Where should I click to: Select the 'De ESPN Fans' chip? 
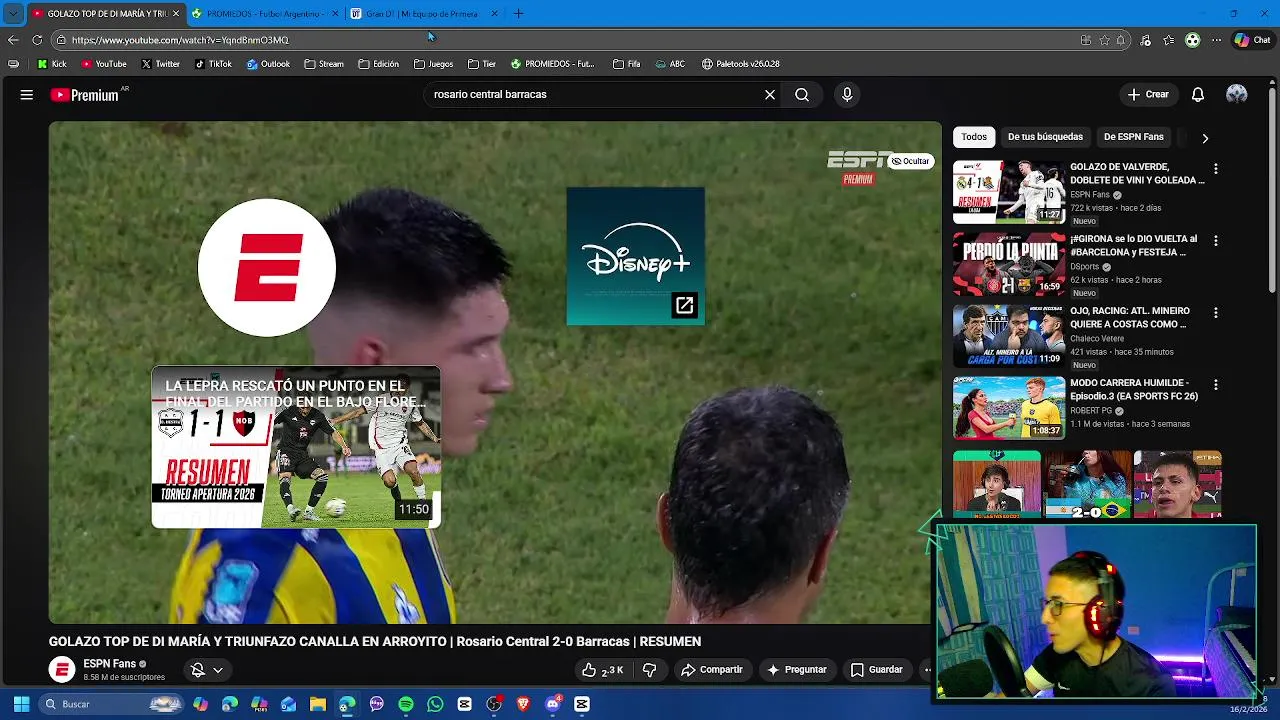(1133, 137)
